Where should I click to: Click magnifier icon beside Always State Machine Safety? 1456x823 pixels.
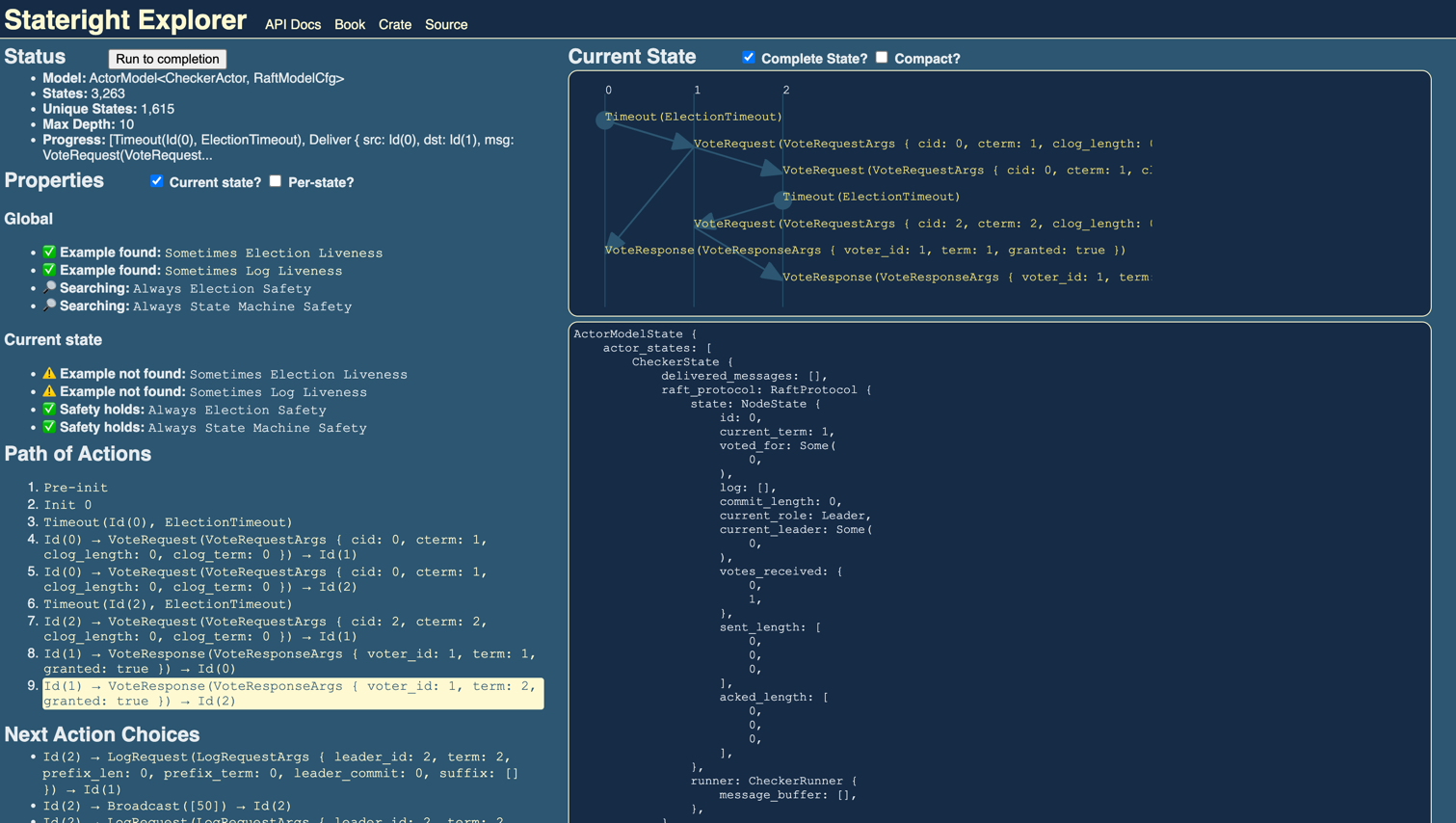click(x=49, y=305)
